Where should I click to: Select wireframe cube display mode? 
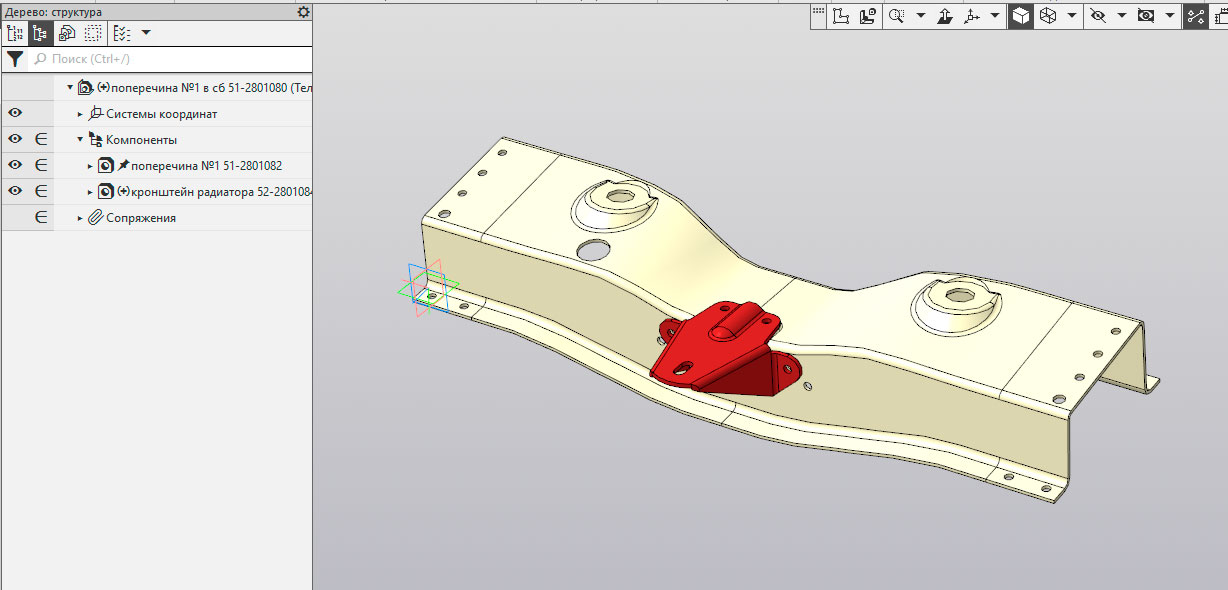tap(1048, 16)
